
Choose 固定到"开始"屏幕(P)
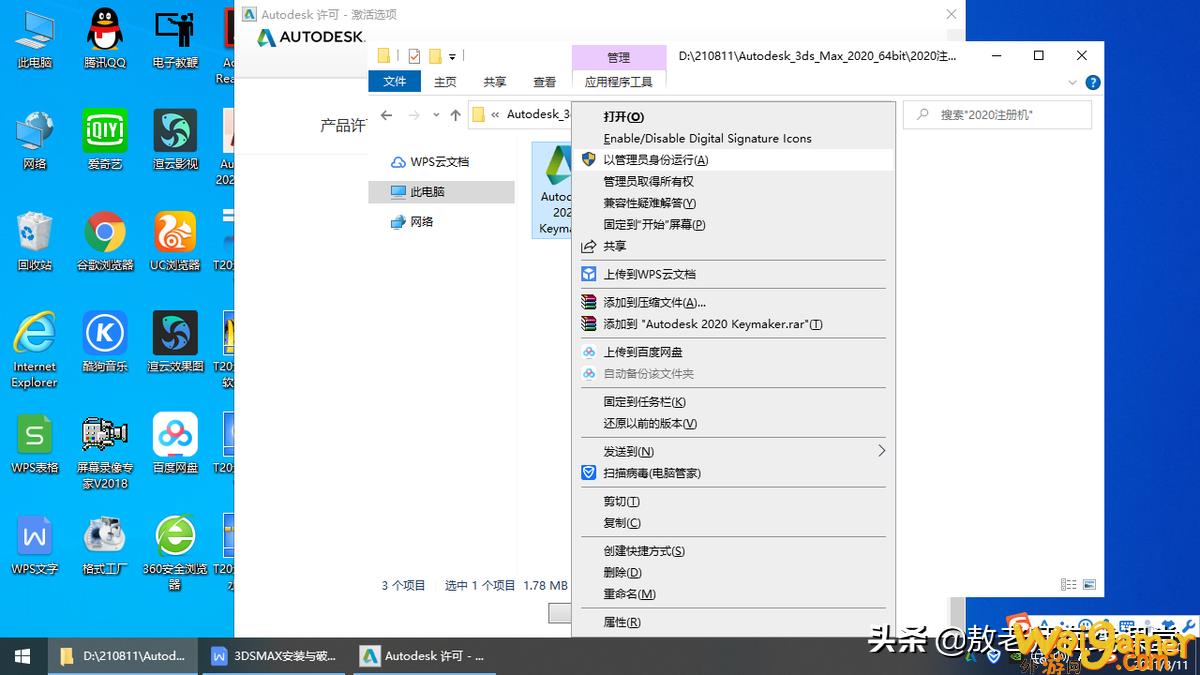(733, 225)
